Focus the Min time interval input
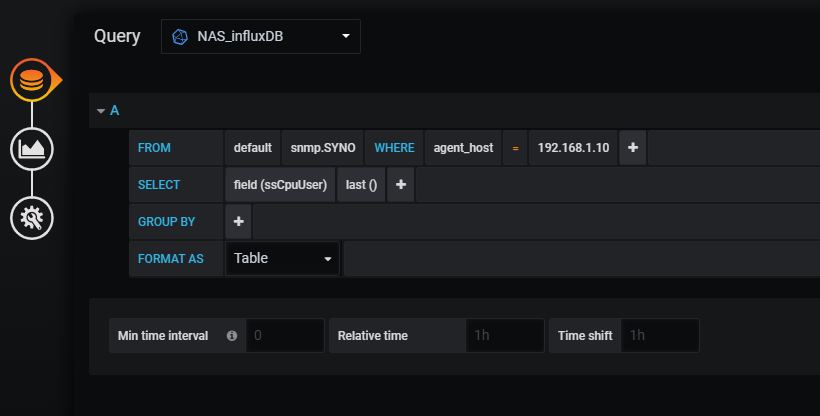 (285, 335)
